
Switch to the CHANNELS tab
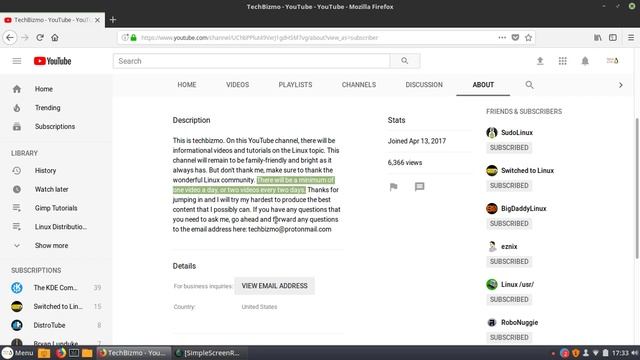click(359, 85)
